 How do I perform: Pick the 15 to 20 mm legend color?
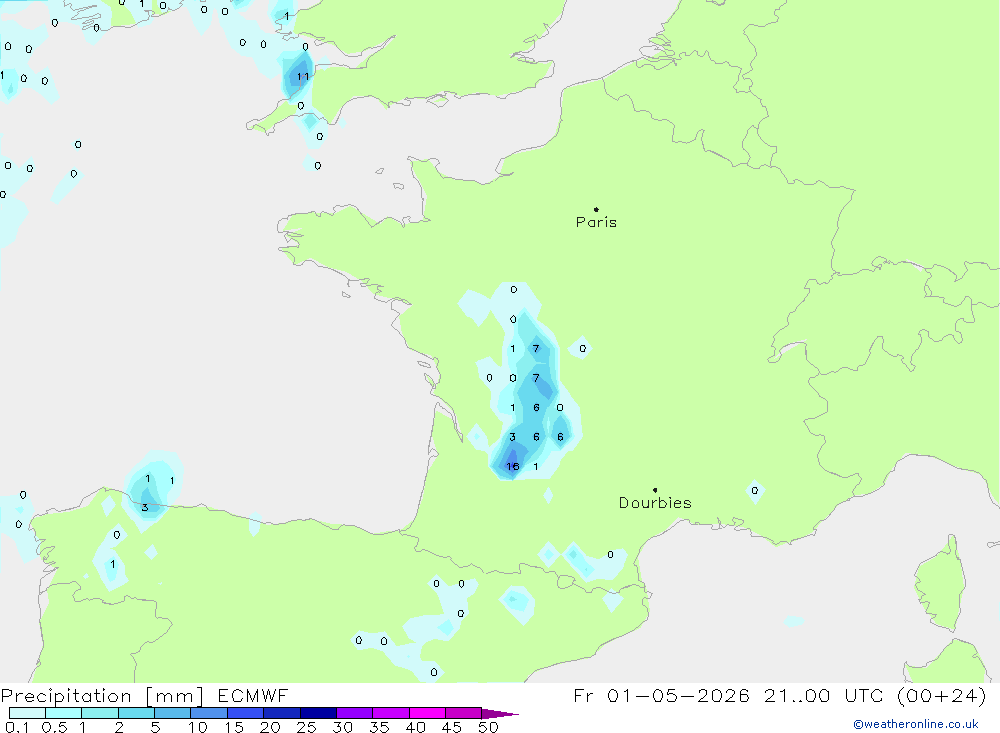tap(245, 713)
